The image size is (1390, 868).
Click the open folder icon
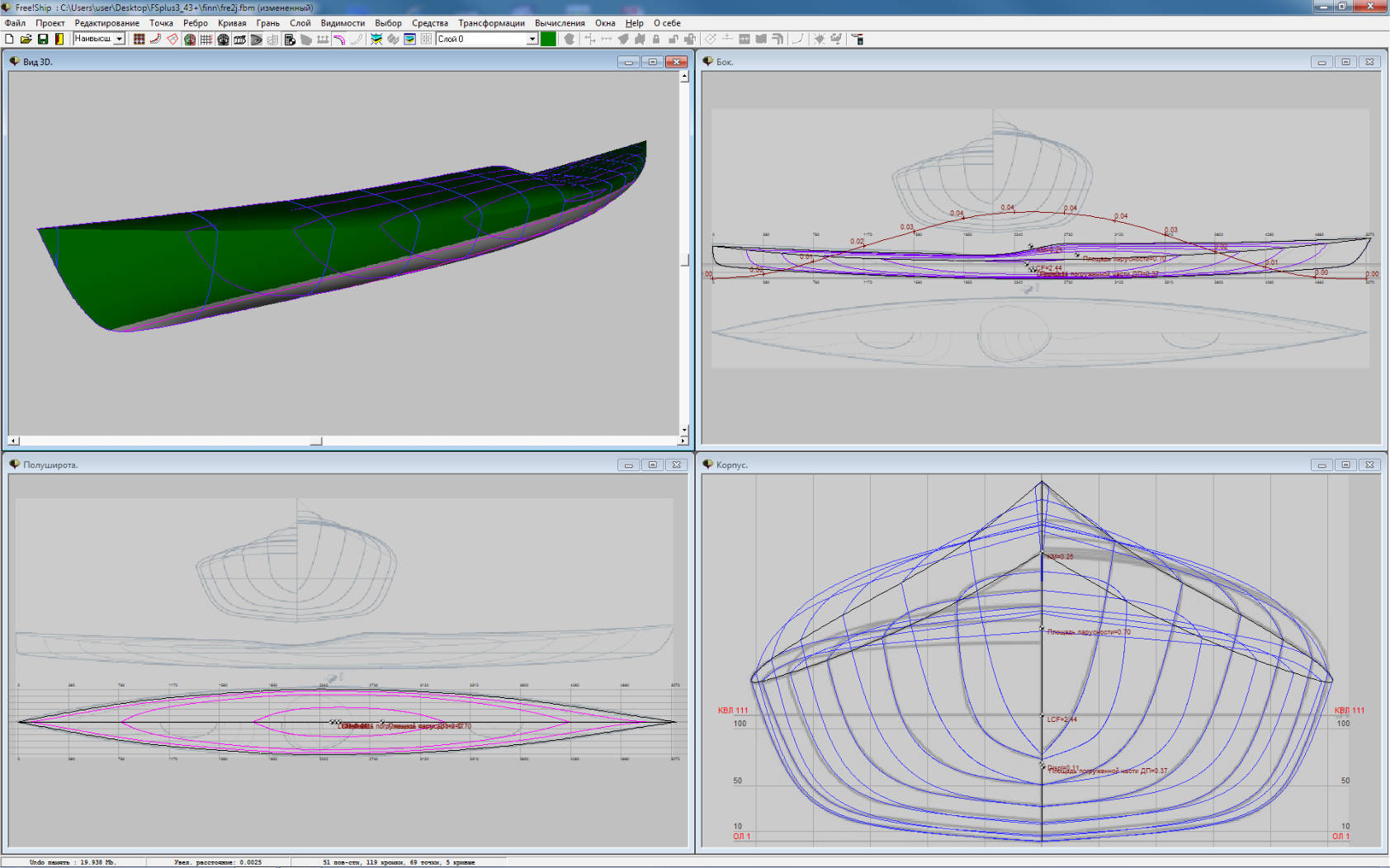(x=26, y=39)
